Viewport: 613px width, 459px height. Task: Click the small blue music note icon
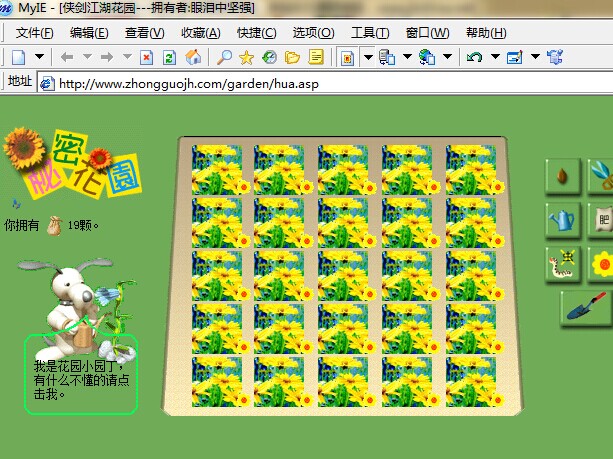pyautogui.click(x=16, y=204)
